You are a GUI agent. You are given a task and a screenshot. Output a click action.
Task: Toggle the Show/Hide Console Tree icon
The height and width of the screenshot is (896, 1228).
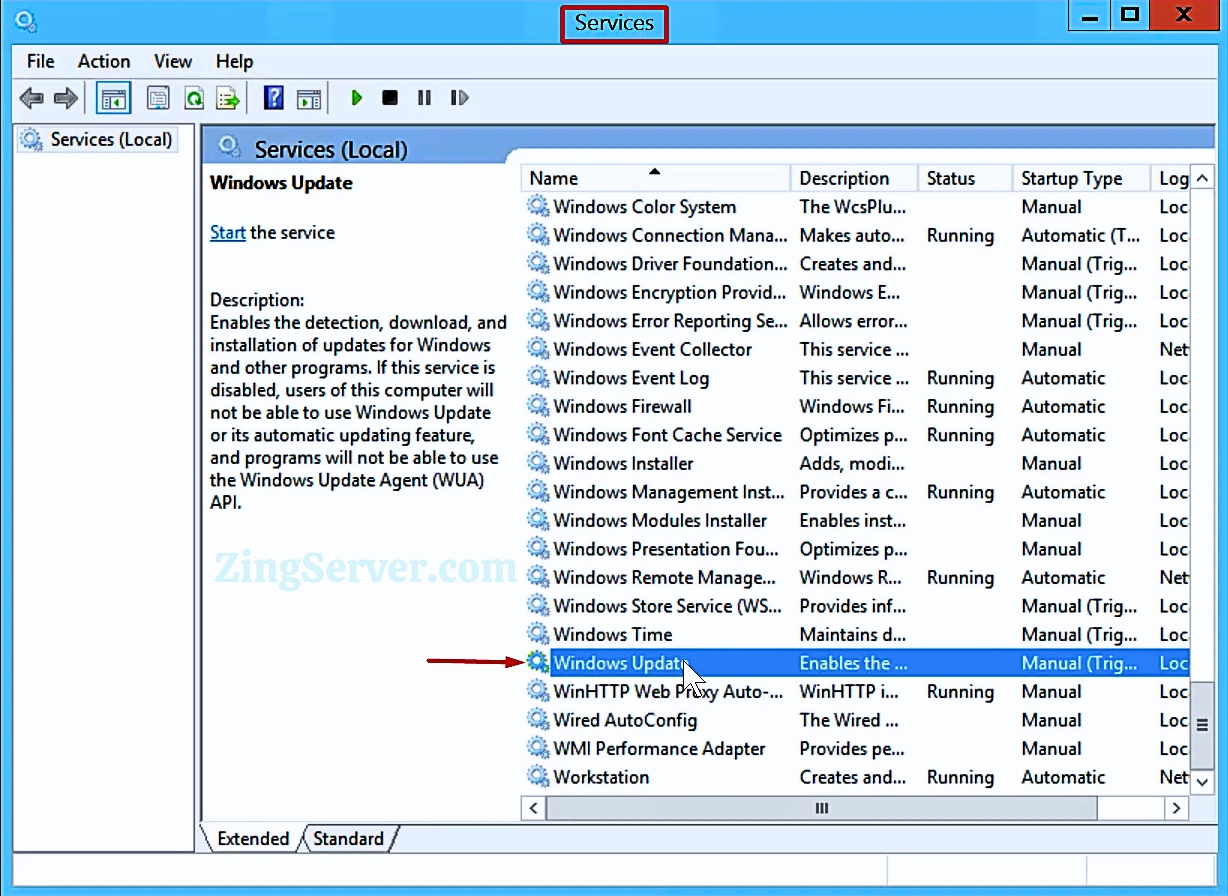(114, 98)
